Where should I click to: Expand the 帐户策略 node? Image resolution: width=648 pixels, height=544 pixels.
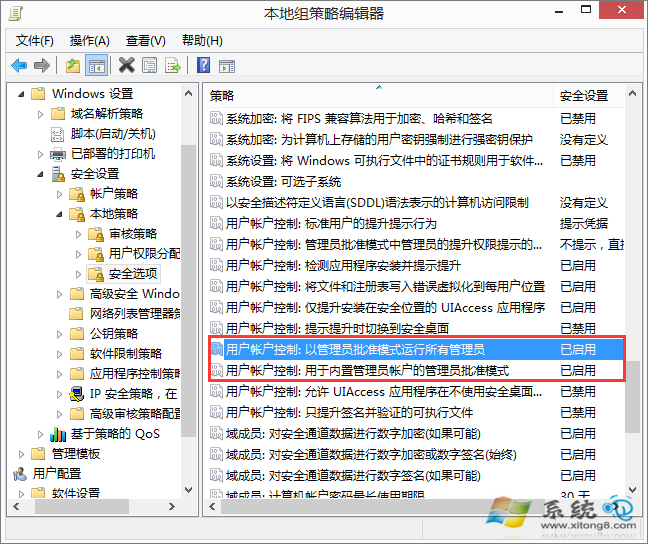tap(59, 194)
